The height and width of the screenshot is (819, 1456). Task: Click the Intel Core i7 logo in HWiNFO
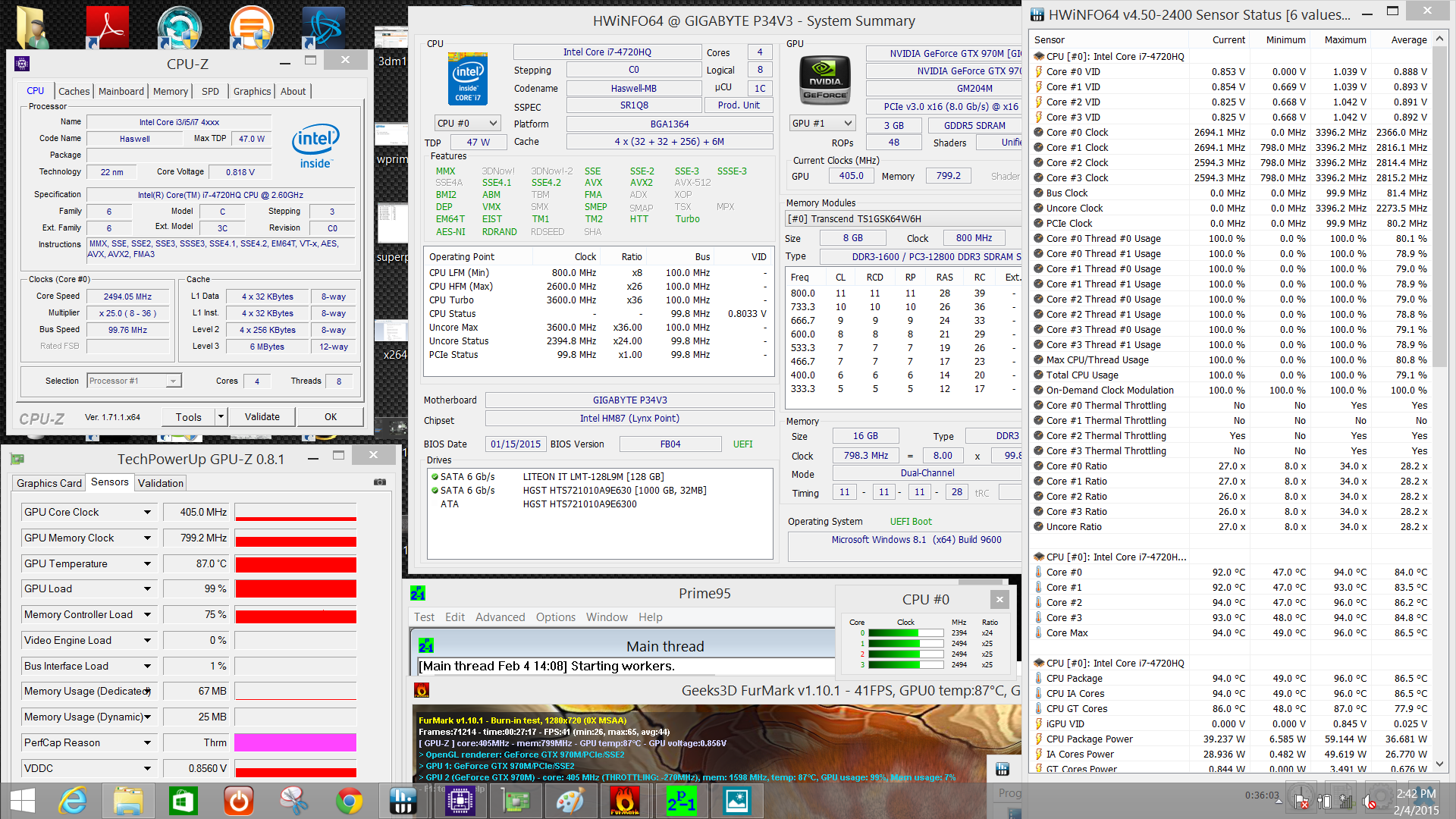468,79
